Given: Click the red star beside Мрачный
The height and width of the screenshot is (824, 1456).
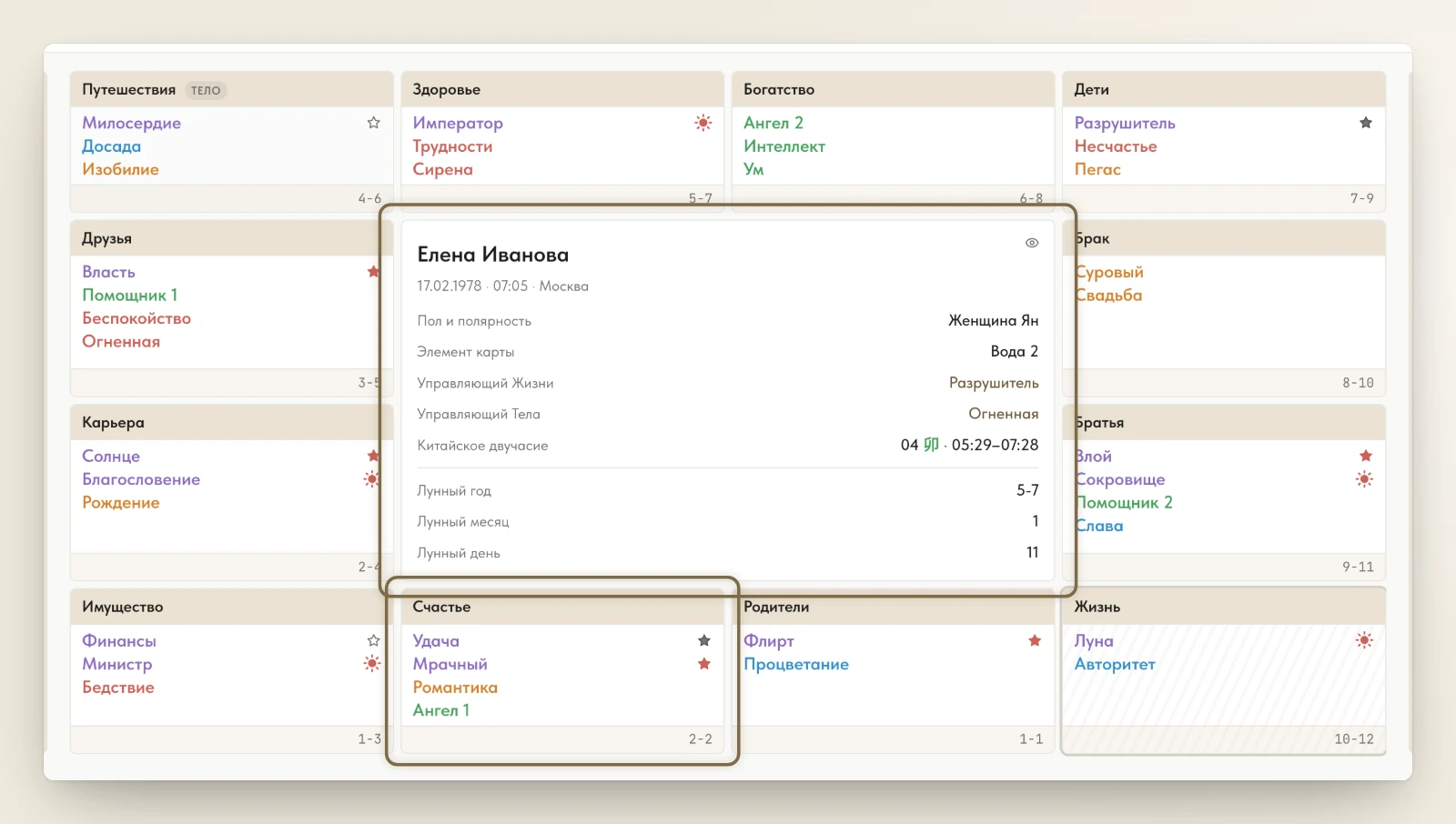Looking at the screenshot, I should coord(703,664).
